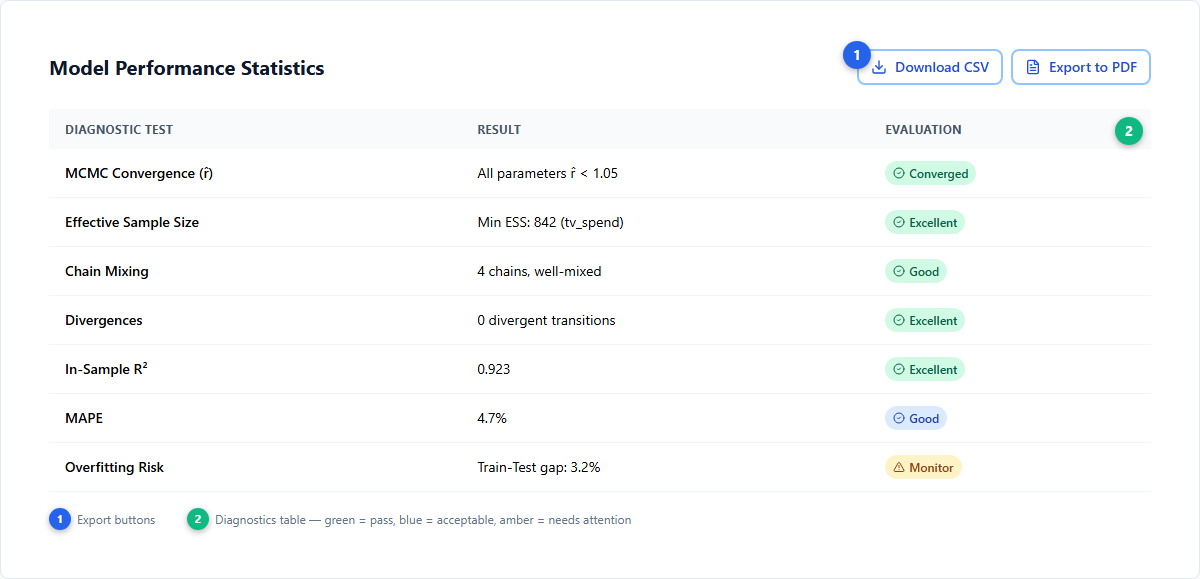Click the warning triangle icon in the Monitor badge
This screenshot has width=1200, height=579.
pyautogui.click(x=899, y=467)
